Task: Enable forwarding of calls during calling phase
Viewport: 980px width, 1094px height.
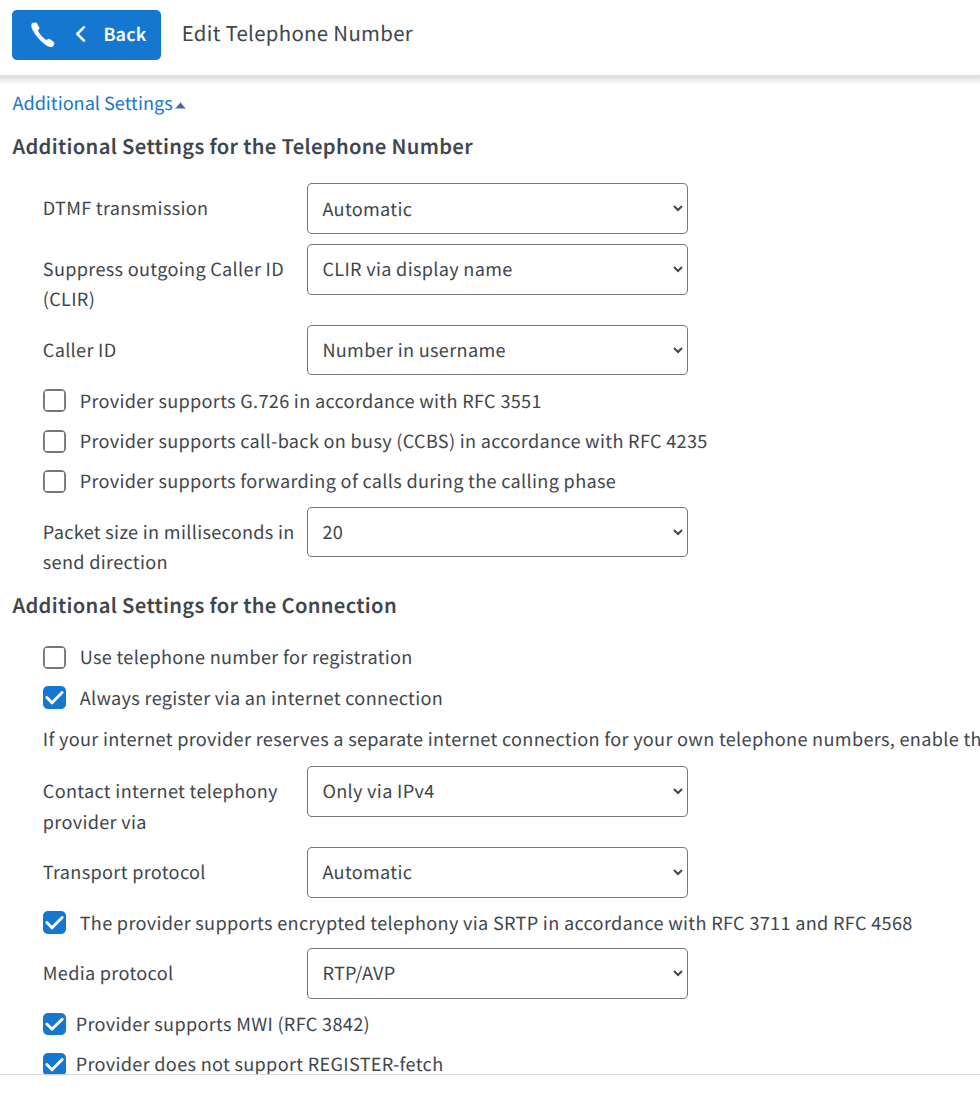Action: [x=54, y=481]
